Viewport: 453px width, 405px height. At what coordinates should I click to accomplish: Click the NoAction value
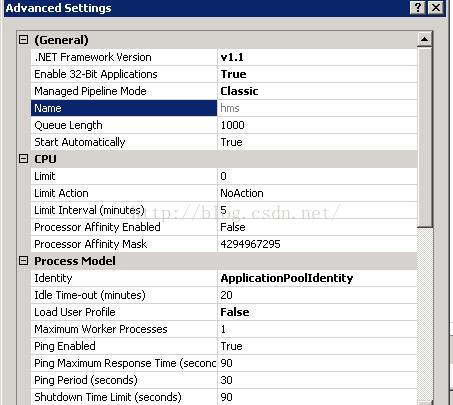(242, 193)
